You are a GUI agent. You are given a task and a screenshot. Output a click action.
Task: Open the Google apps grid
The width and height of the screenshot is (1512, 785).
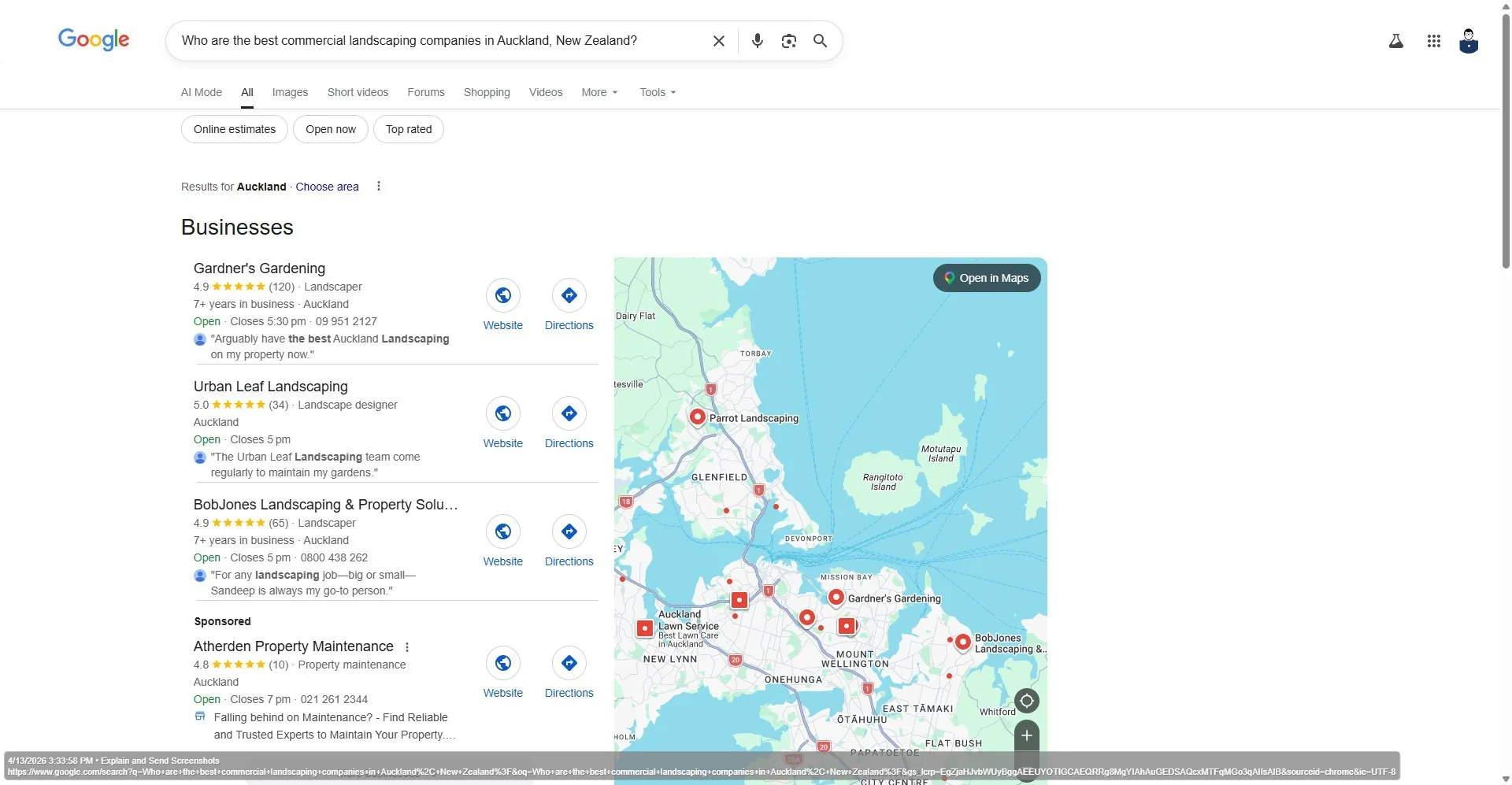click(1433, 41)
